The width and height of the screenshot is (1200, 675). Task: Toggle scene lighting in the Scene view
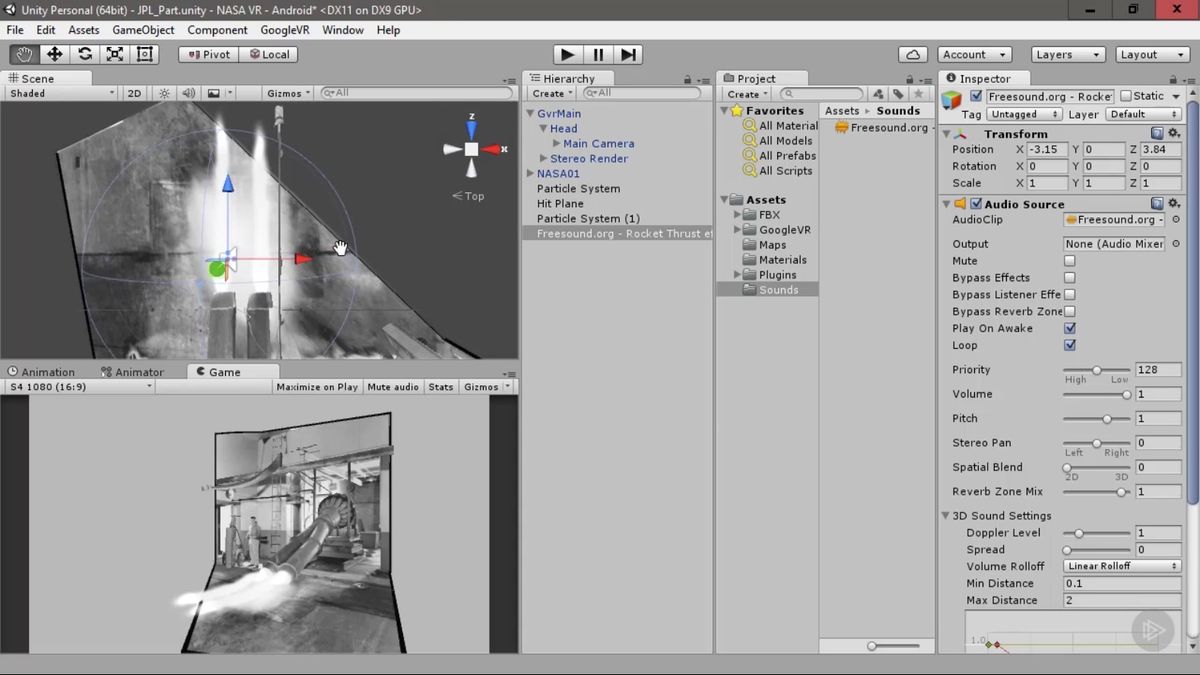pyautogui.click(x=164, y=93)
